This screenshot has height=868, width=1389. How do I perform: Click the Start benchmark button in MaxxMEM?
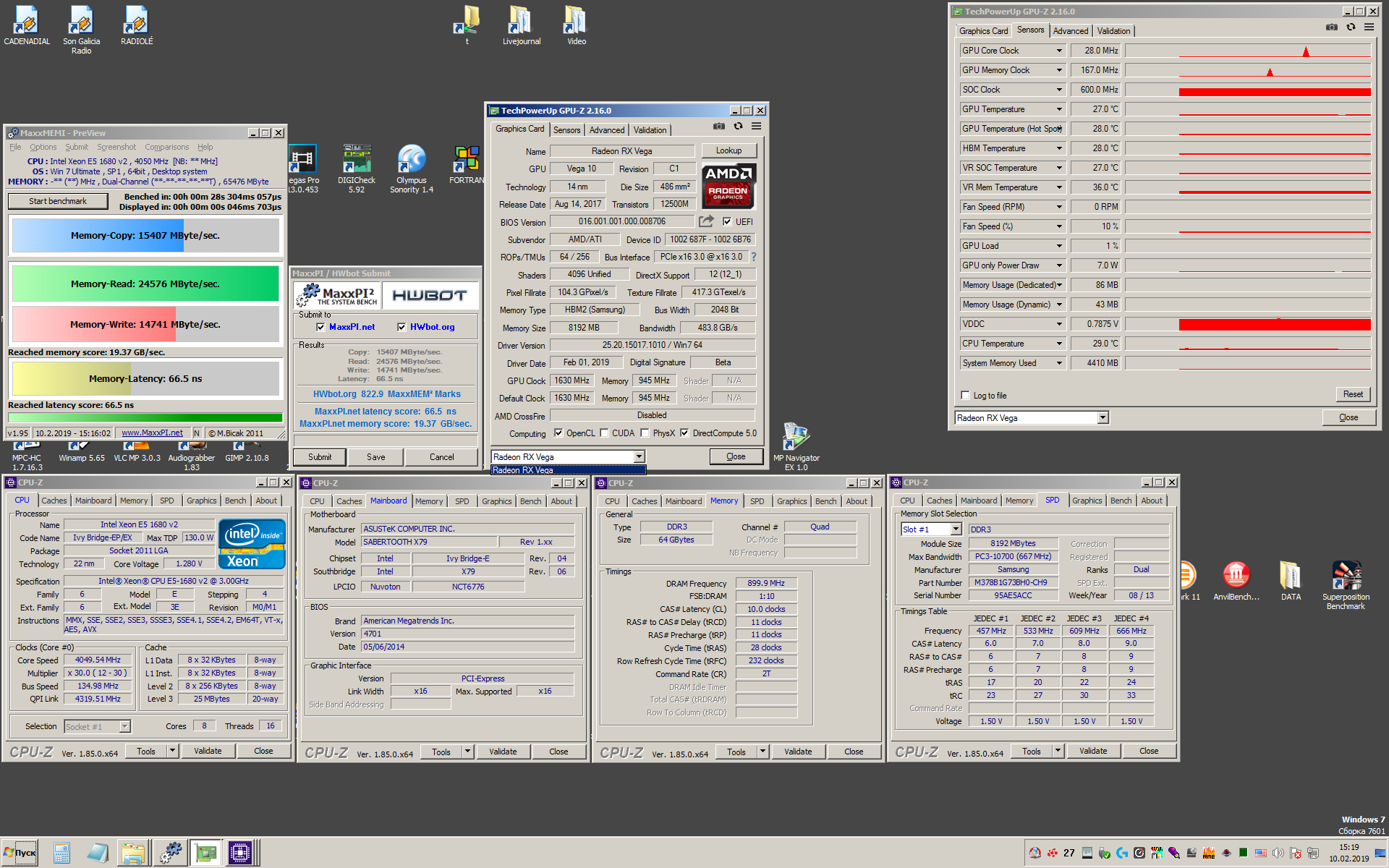click(58, 201)
